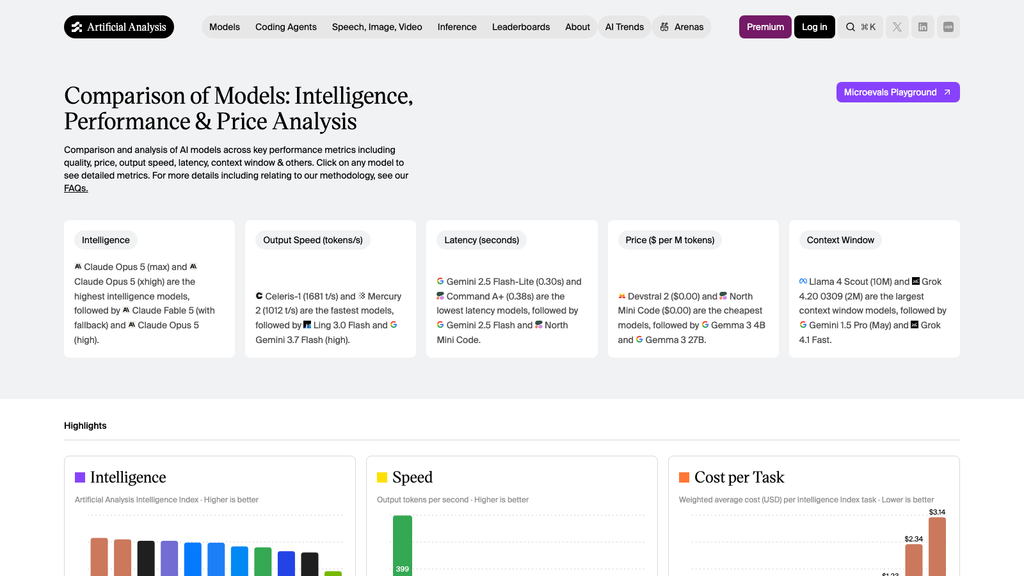
Task: Follow the FAQs link
Action: (76, 188)
